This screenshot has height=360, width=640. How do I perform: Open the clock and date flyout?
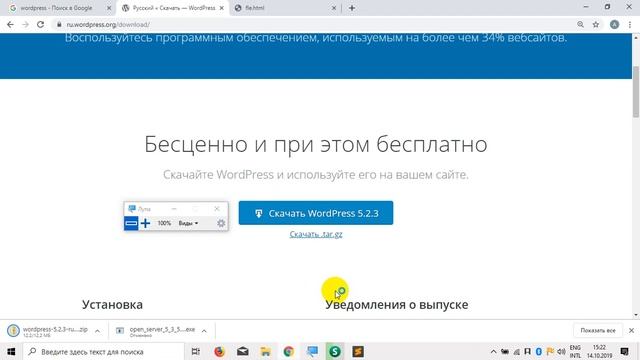(x=600, y=351)
